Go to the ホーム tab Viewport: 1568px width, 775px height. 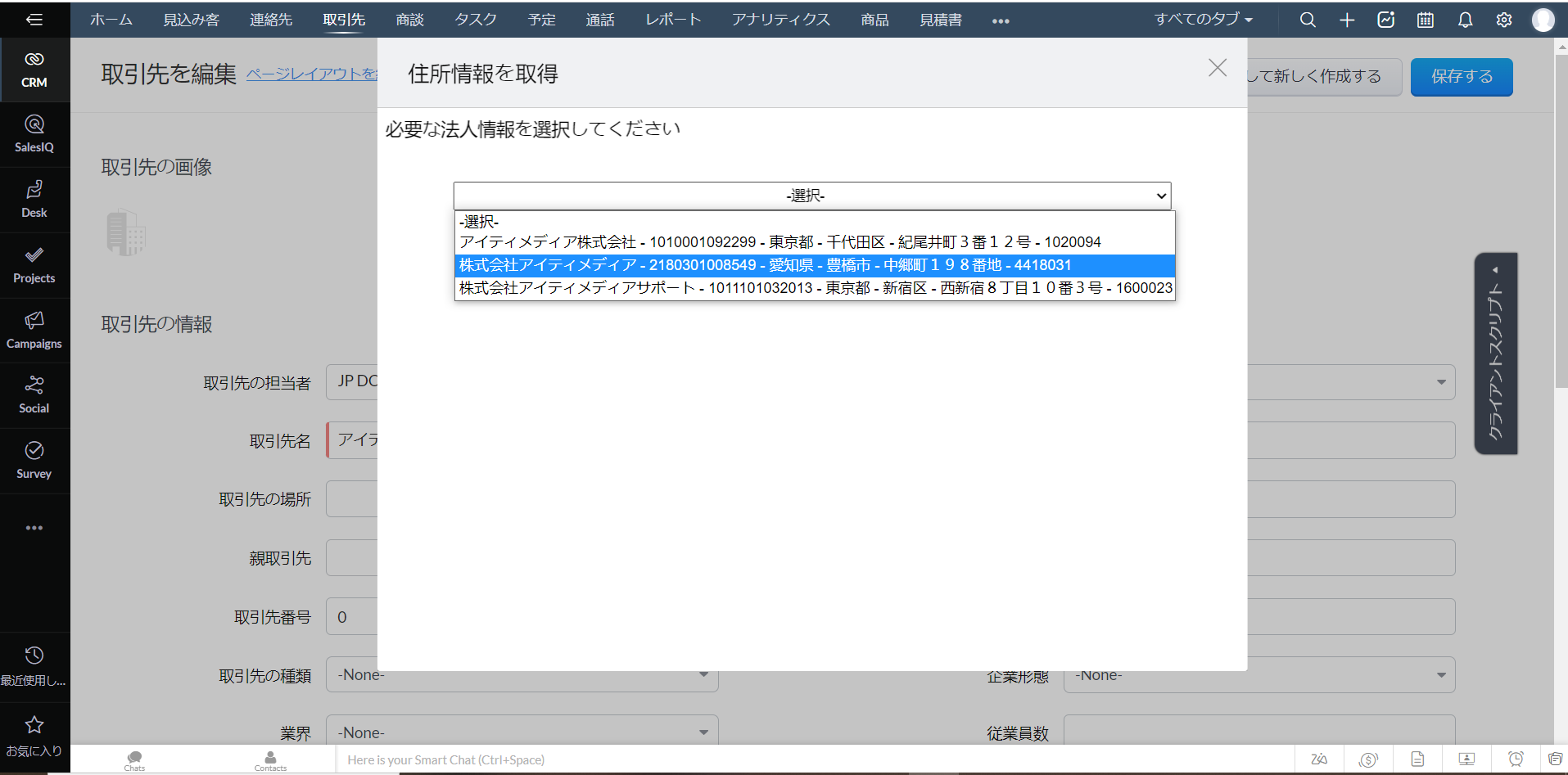pos(111,20)
